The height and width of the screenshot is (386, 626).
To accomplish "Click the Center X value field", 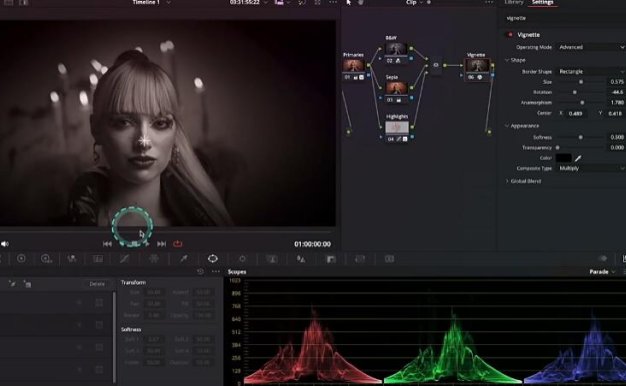I will click(x=576, y=113).
